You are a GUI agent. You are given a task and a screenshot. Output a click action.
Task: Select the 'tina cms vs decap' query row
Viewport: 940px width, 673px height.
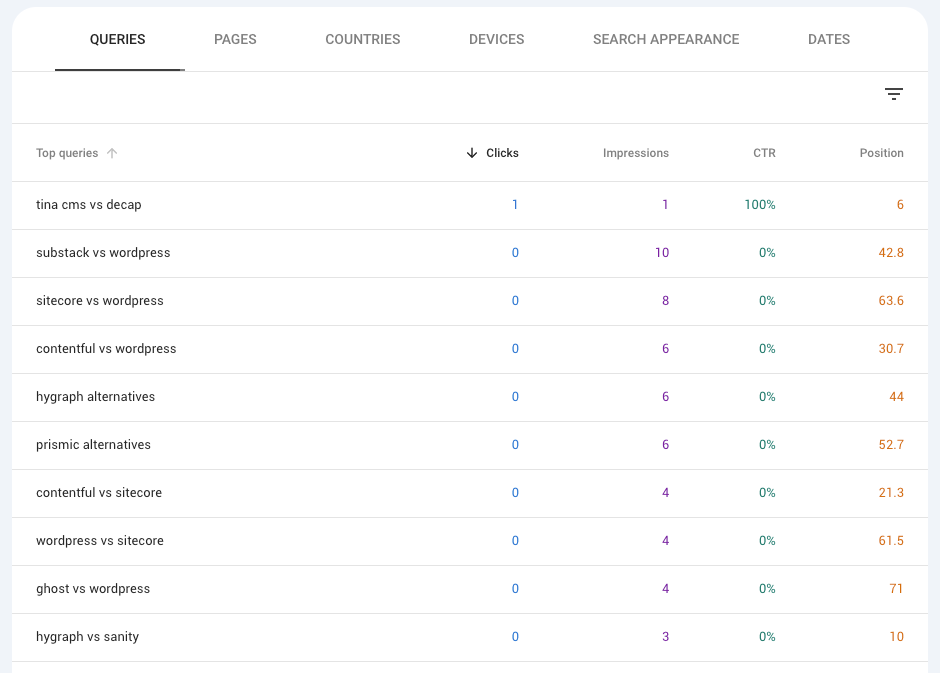470,206
